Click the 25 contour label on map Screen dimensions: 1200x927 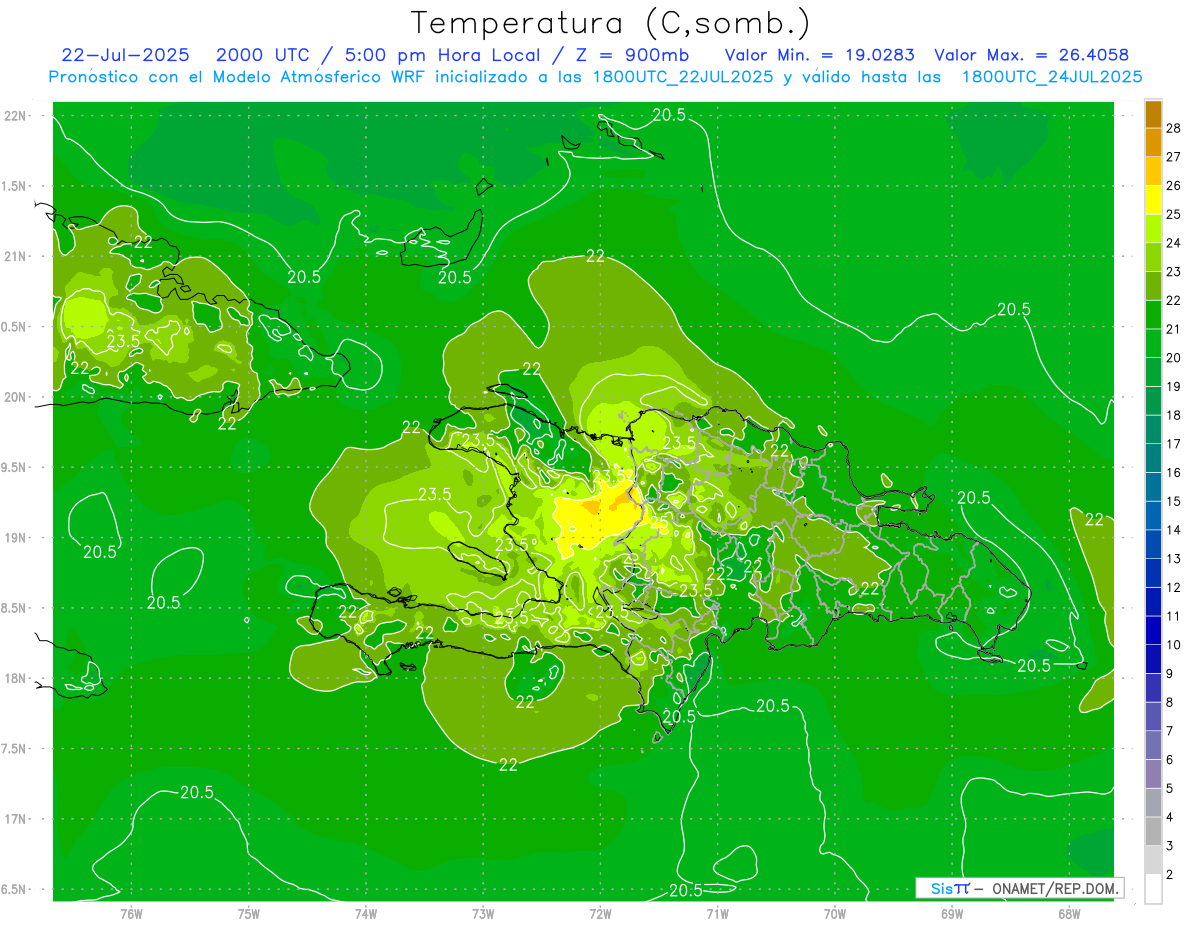(x=659, y=523)
